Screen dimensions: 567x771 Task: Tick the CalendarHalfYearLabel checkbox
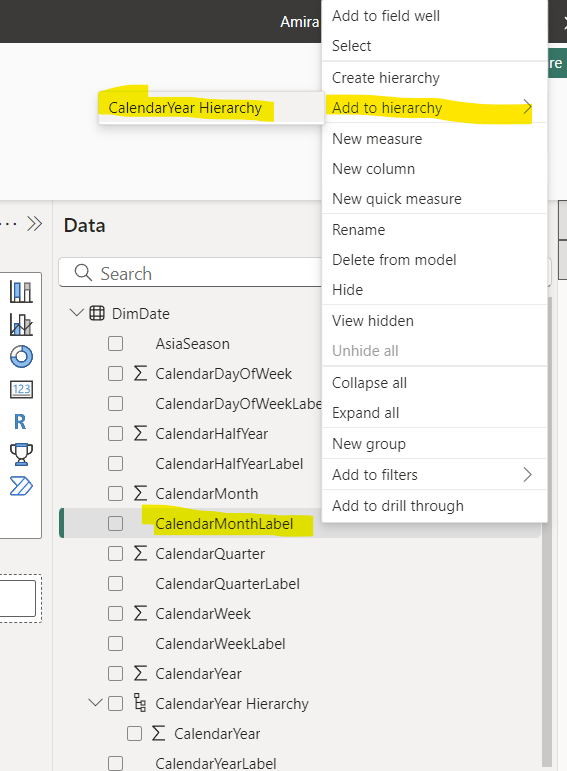point(116,464)
